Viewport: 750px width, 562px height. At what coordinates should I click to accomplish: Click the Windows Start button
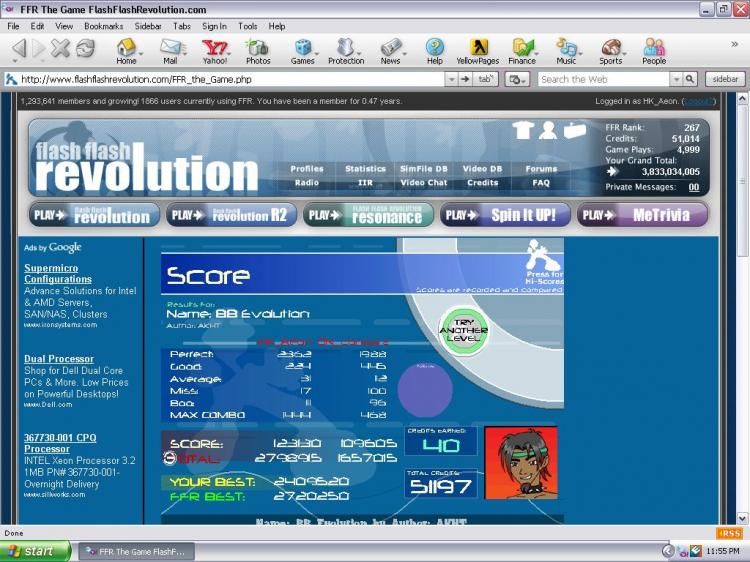(36, 551)
